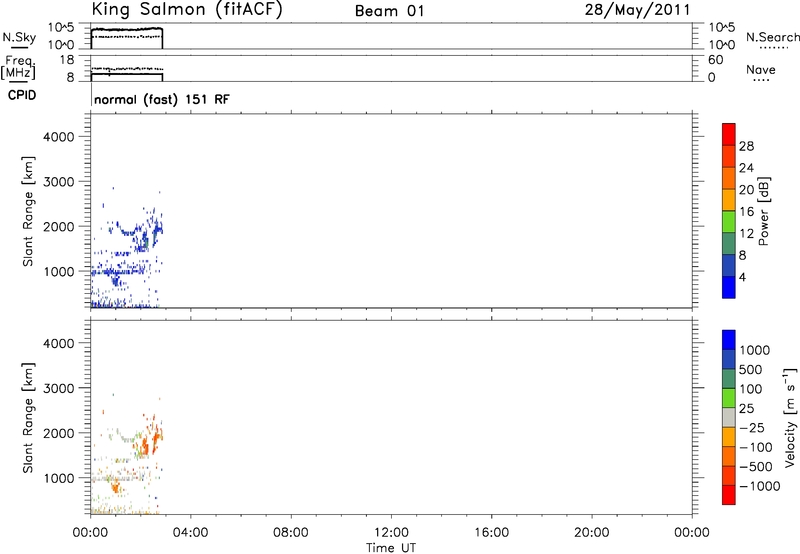The width and height of the screenshot is (800, 554).
Task: Click the N.Sky noise trace in top panel
Action: [127, 30]
